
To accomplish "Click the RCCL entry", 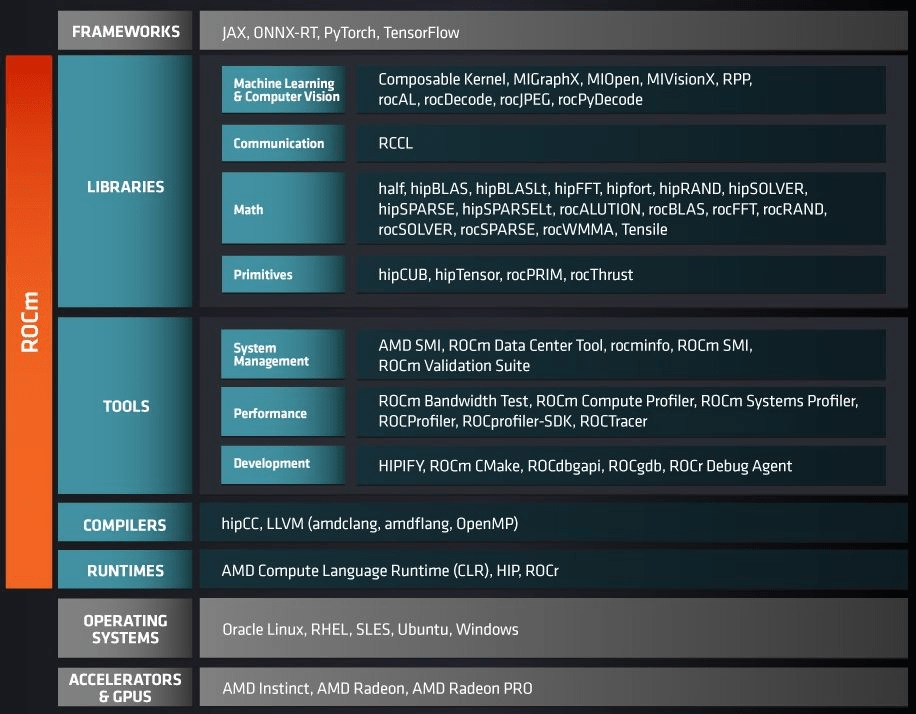I will tap(622, 143).
